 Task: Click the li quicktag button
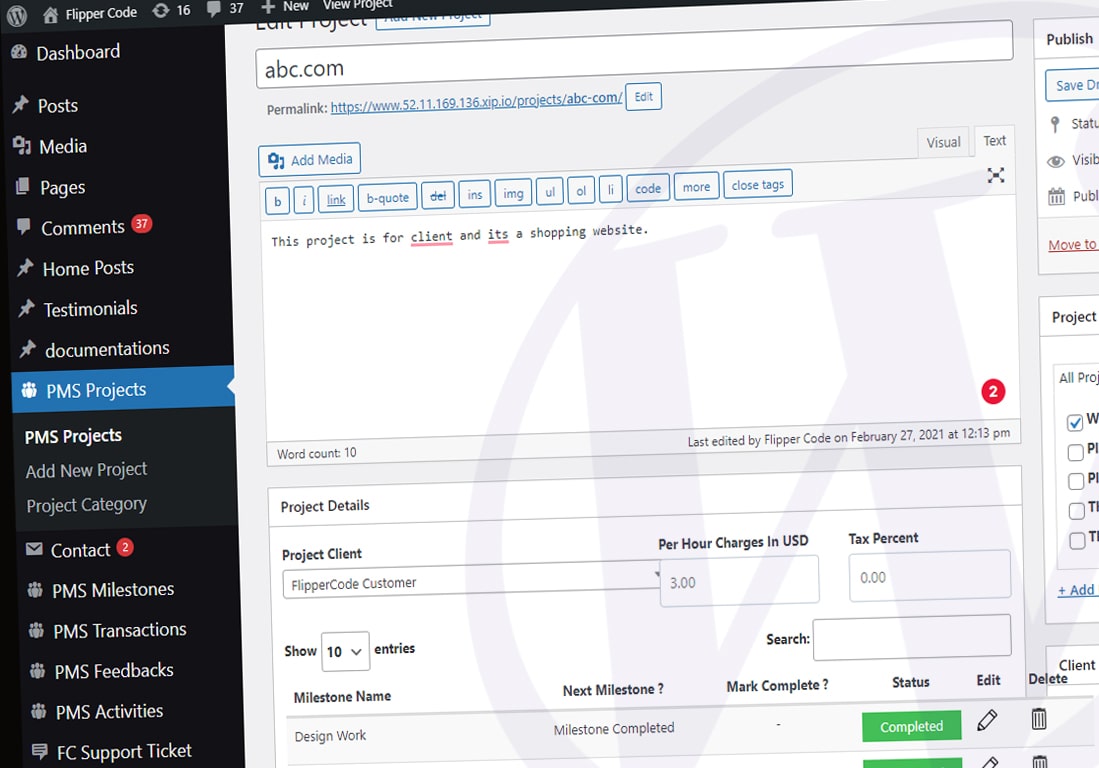click(610, 188)
